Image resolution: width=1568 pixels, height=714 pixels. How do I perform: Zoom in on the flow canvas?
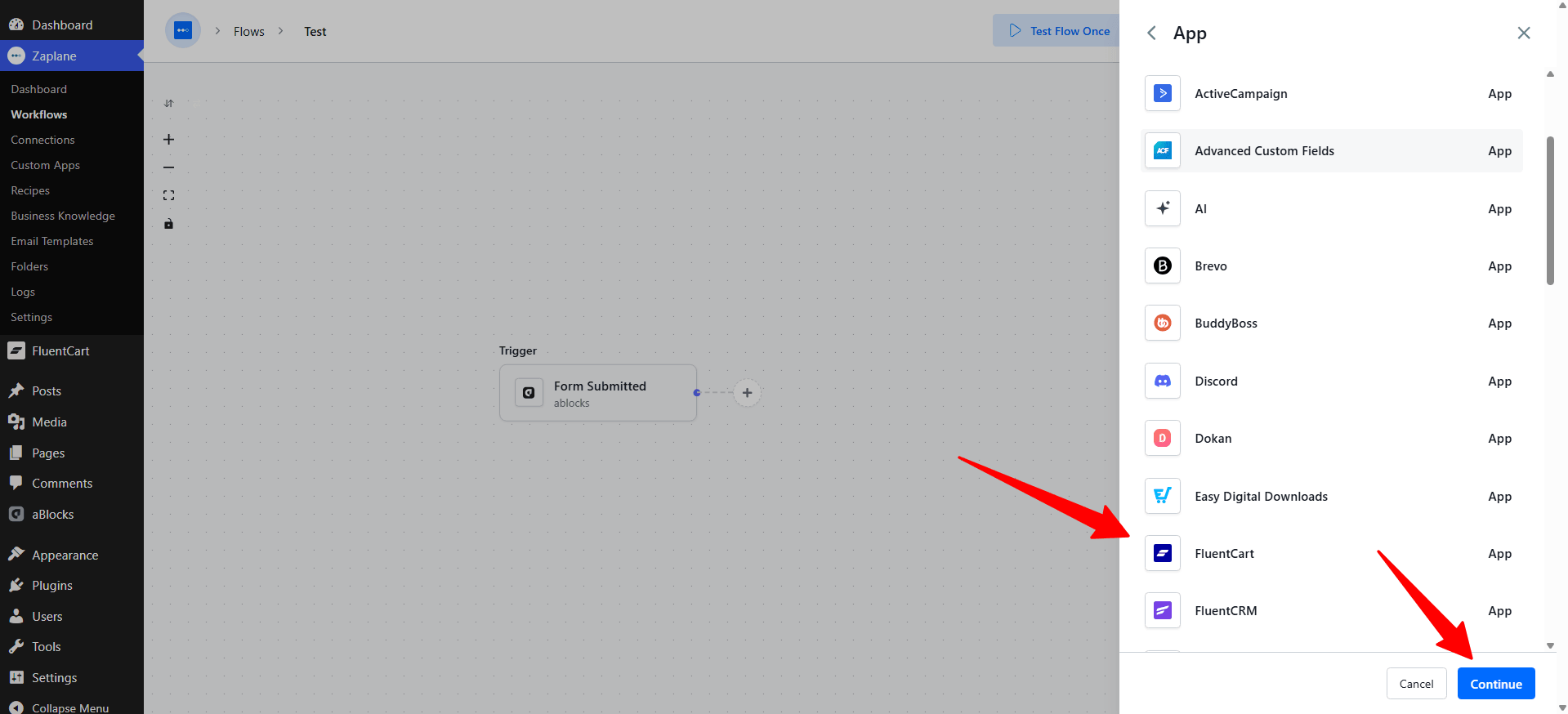click(168, 140)
